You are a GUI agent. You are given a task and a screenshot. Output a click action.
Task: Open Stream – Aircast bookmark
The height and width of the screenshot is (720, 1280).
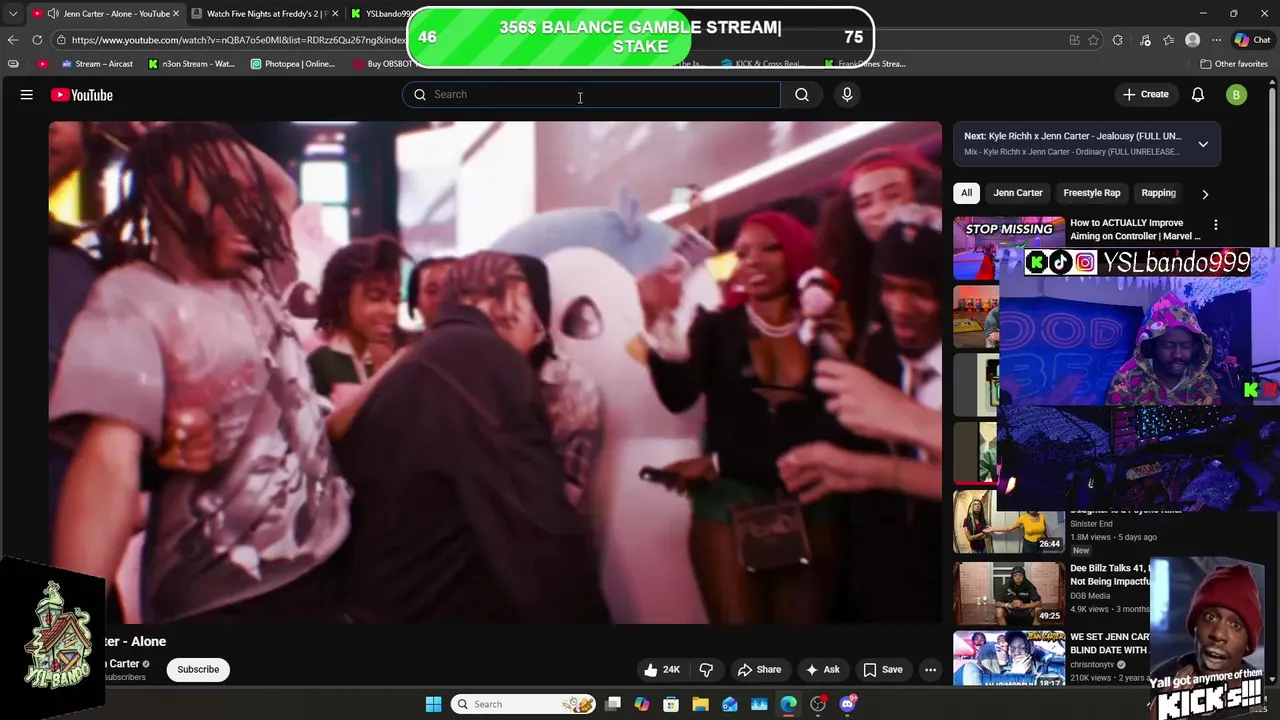point(97,64)
